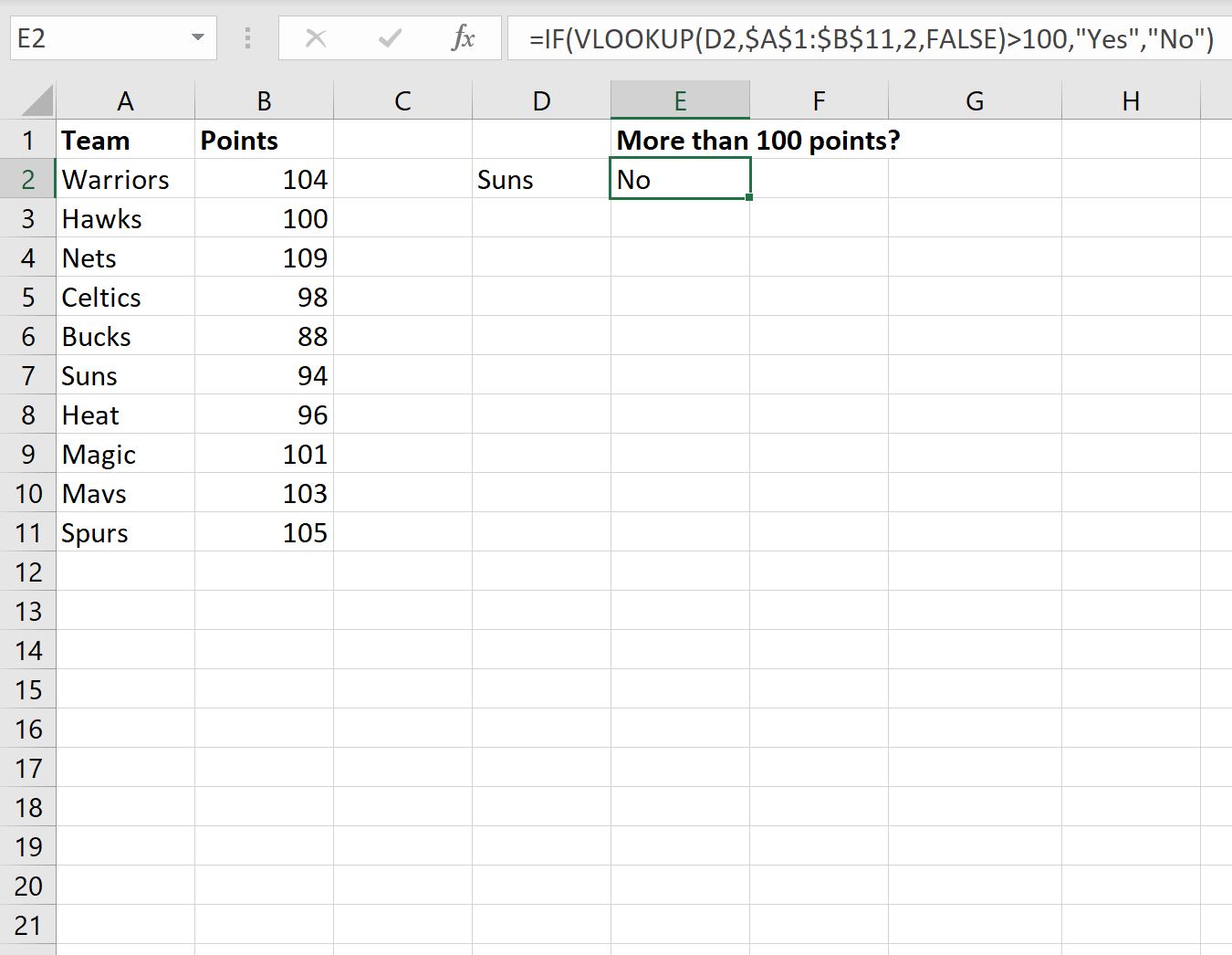The image size is (1232, 955).
Task: Click cell E2 showing No
Action: [680, 179]
